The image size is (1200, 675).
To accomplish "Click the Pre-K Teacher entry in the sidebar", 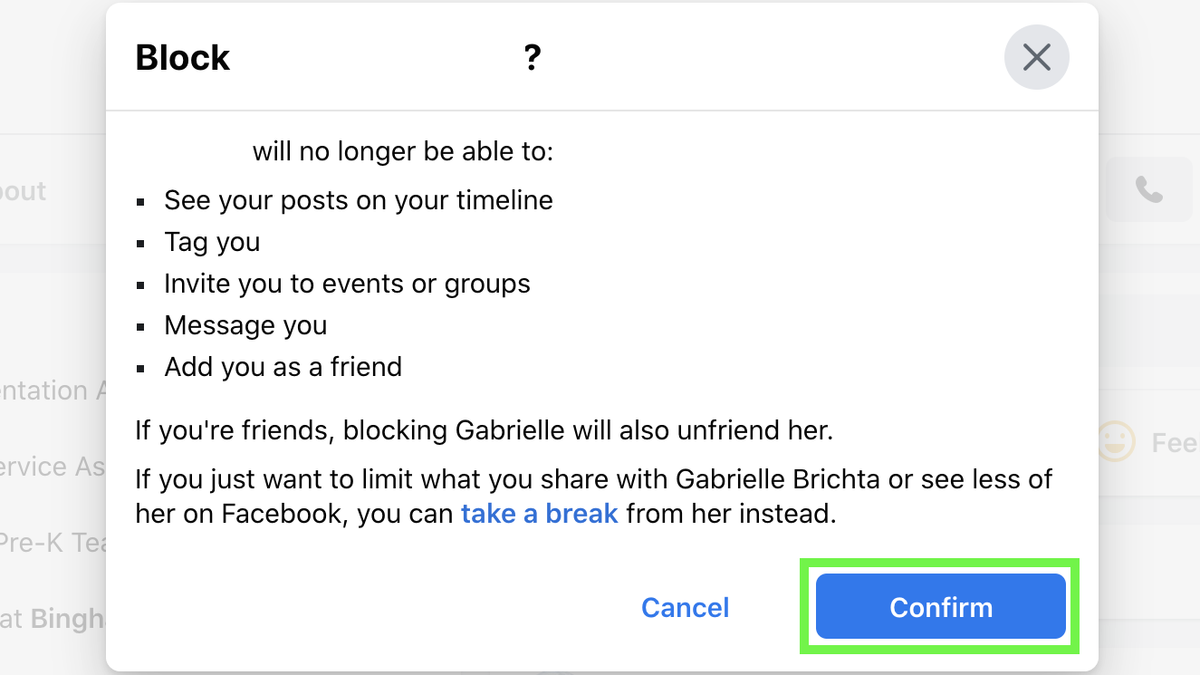I will (x=45, y=543).
